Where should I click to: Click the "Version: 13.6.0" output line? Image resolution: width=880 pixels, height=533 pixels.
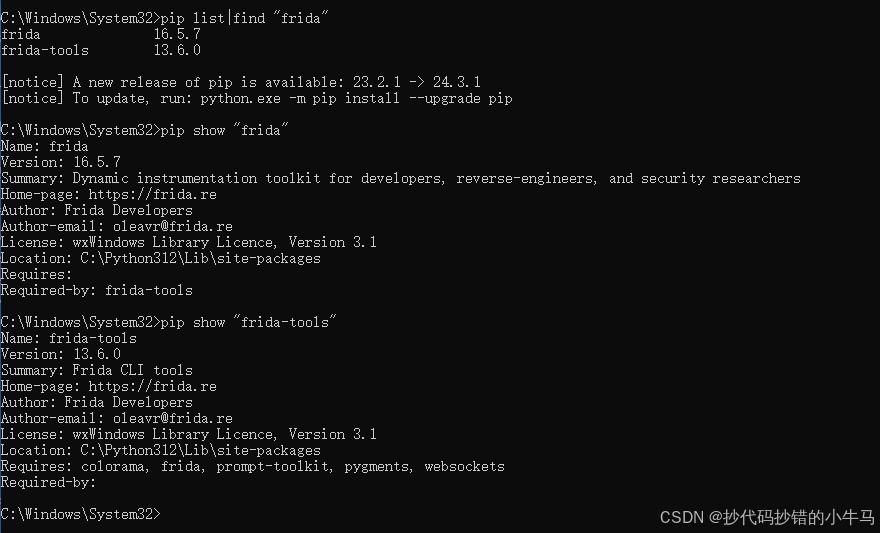click(60, 355)
